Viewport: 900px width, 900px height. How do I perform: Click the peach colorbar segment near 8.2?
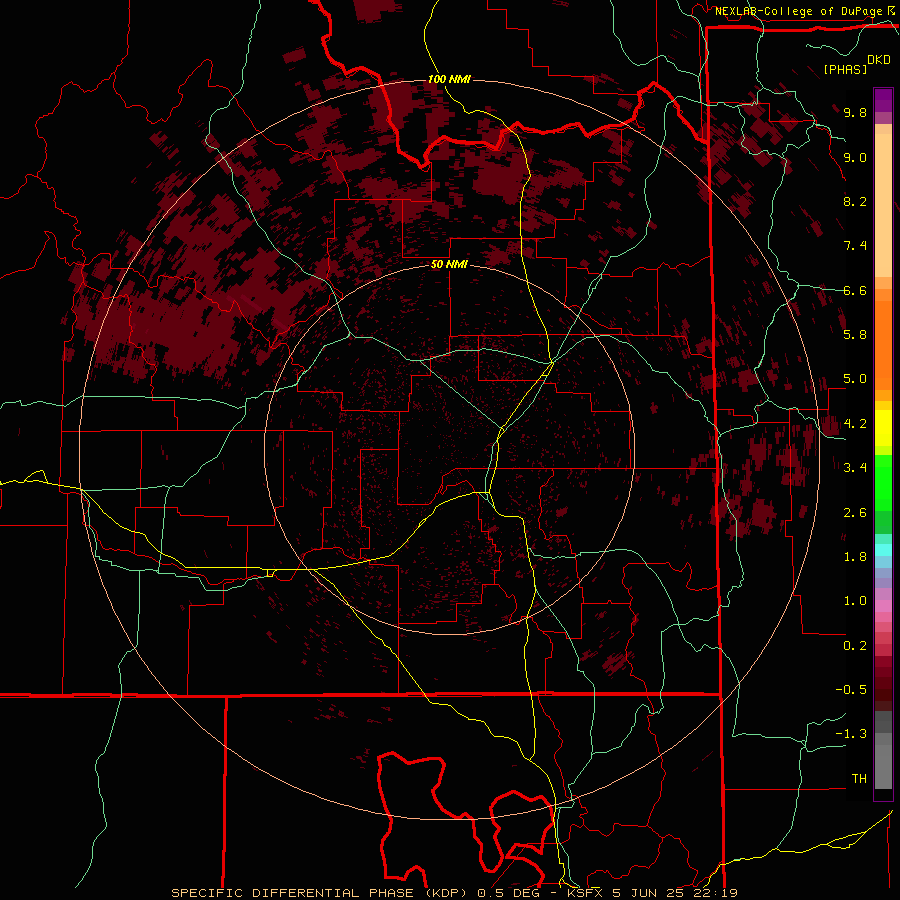click(x=883, y=205)
